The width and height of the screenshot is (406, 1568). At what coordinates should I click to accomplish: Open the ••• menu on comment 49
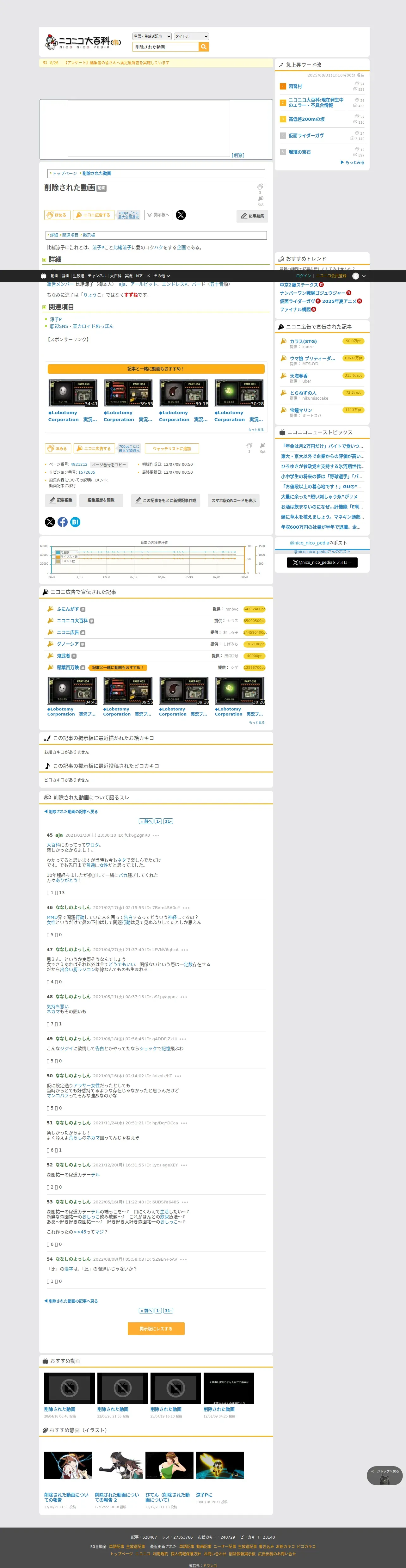pyautogui.click(x=183, y=1039)
